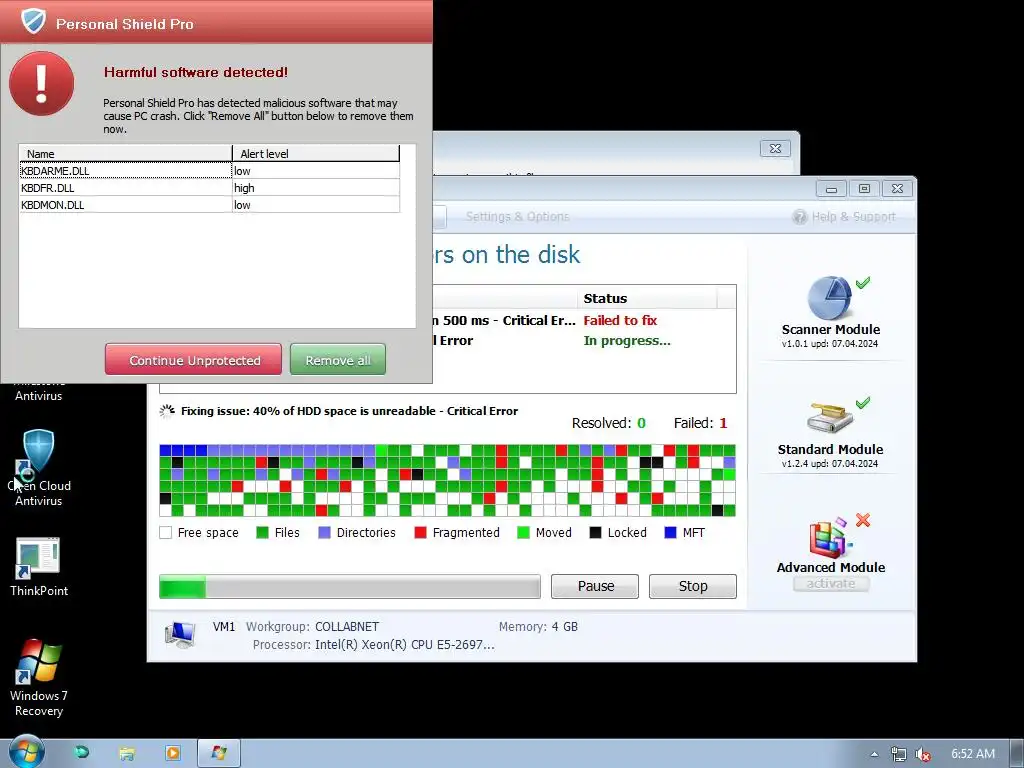Screen dimensions: 1024x768
Task: Click the red exclamation warning icon
Action: (41, 84)
